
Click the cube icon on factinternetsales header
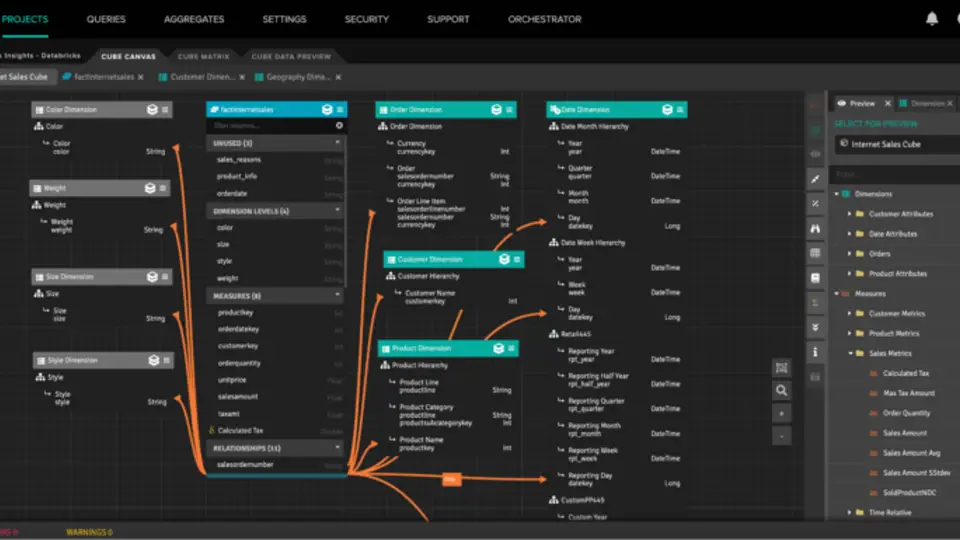click(x=327, y=110)
